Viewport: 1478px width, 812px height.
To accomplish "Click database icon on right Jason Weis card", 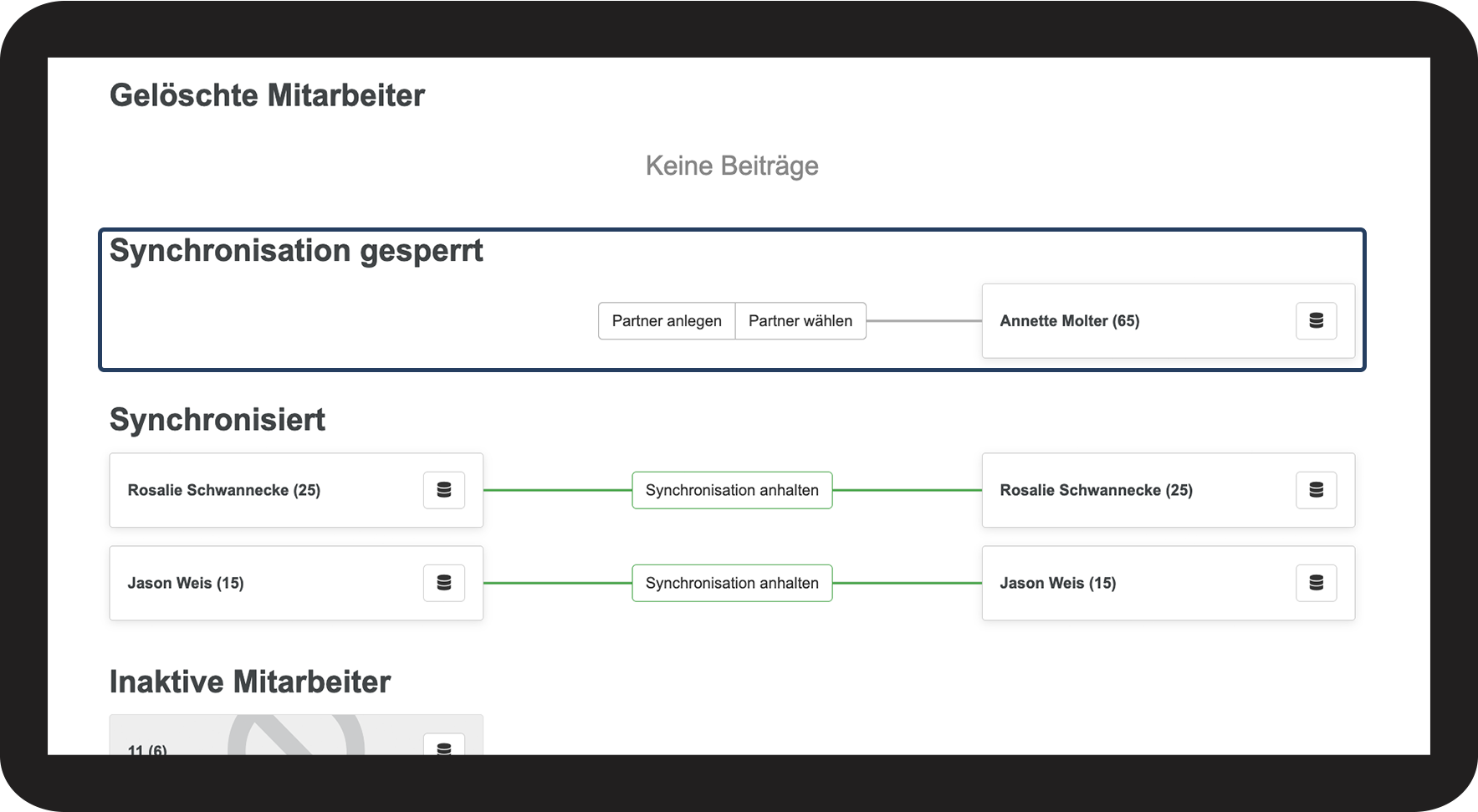I will point(1316,583).
